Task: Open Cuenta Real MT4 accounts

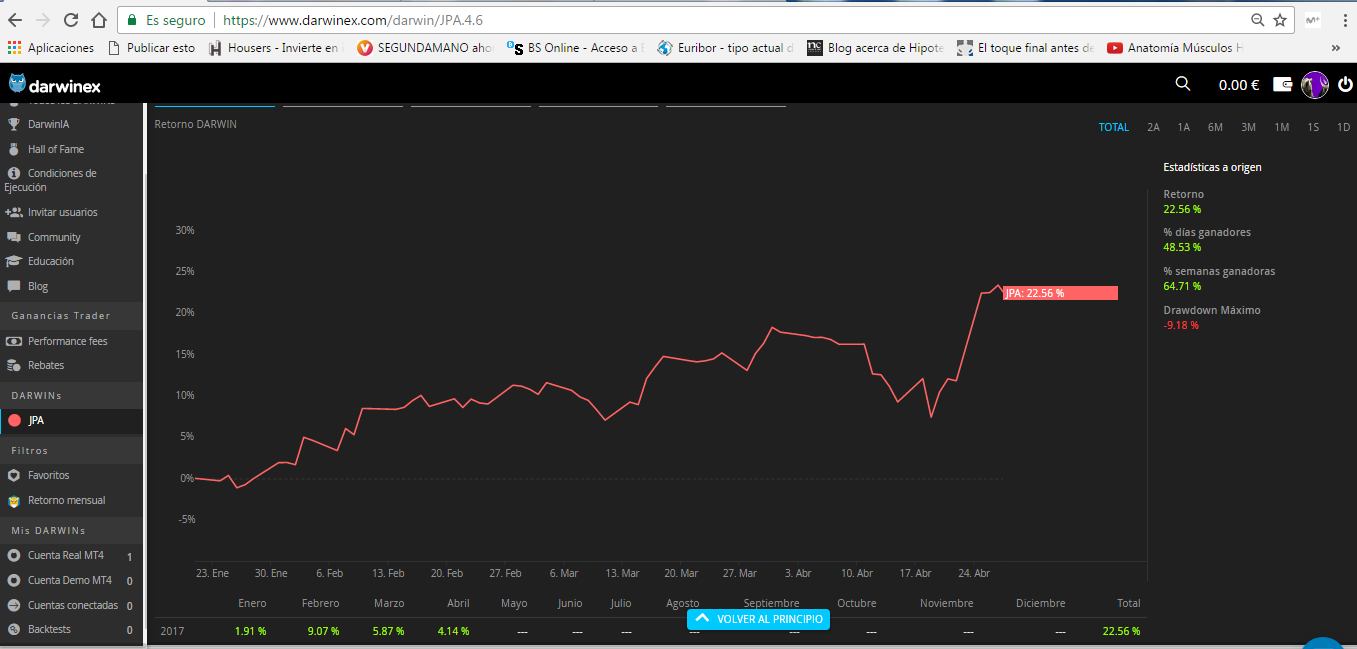Action: 65,555
